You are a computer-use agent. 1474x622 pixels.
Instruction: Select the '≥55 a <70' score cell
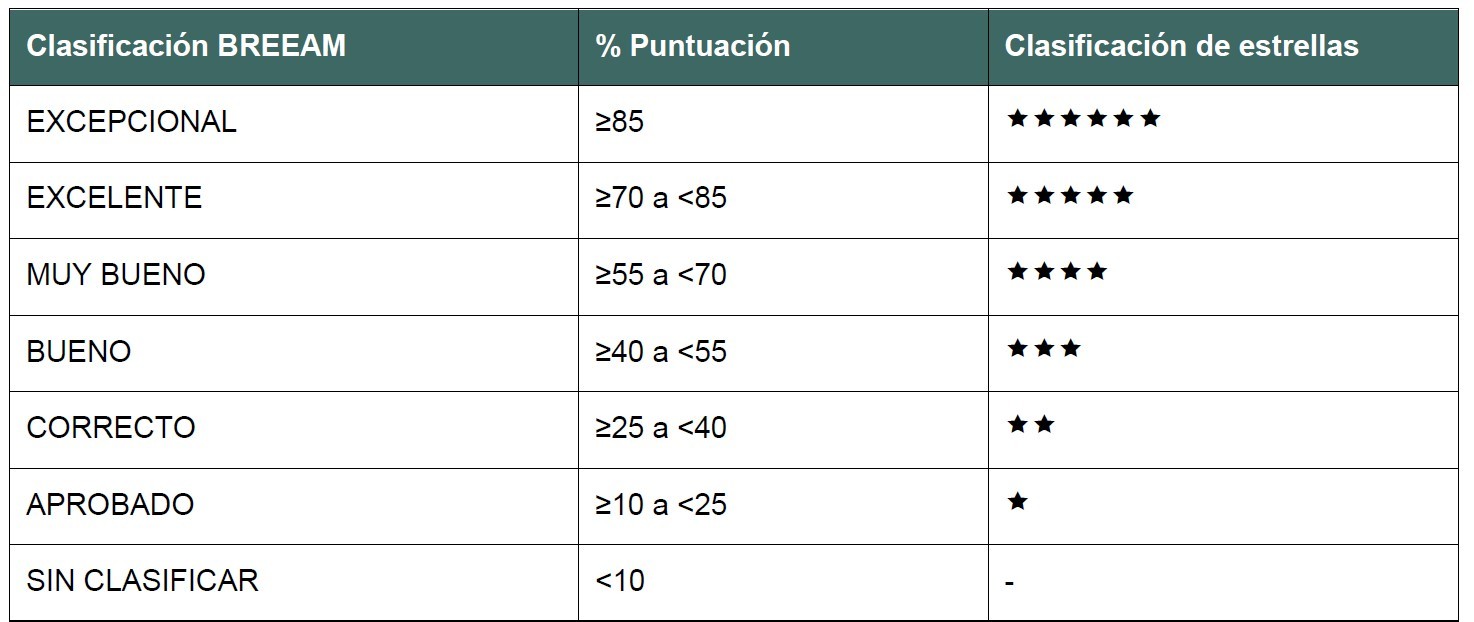click(x=783, y=277)
